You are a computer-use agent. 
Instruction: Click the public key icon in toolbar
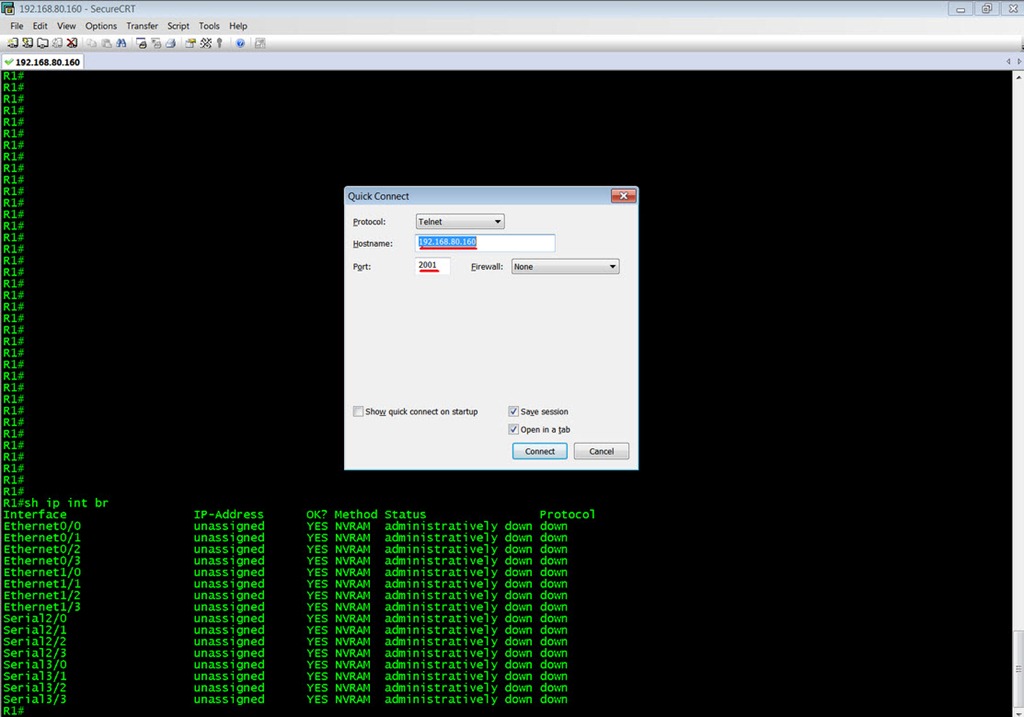(x=219, y=43)
